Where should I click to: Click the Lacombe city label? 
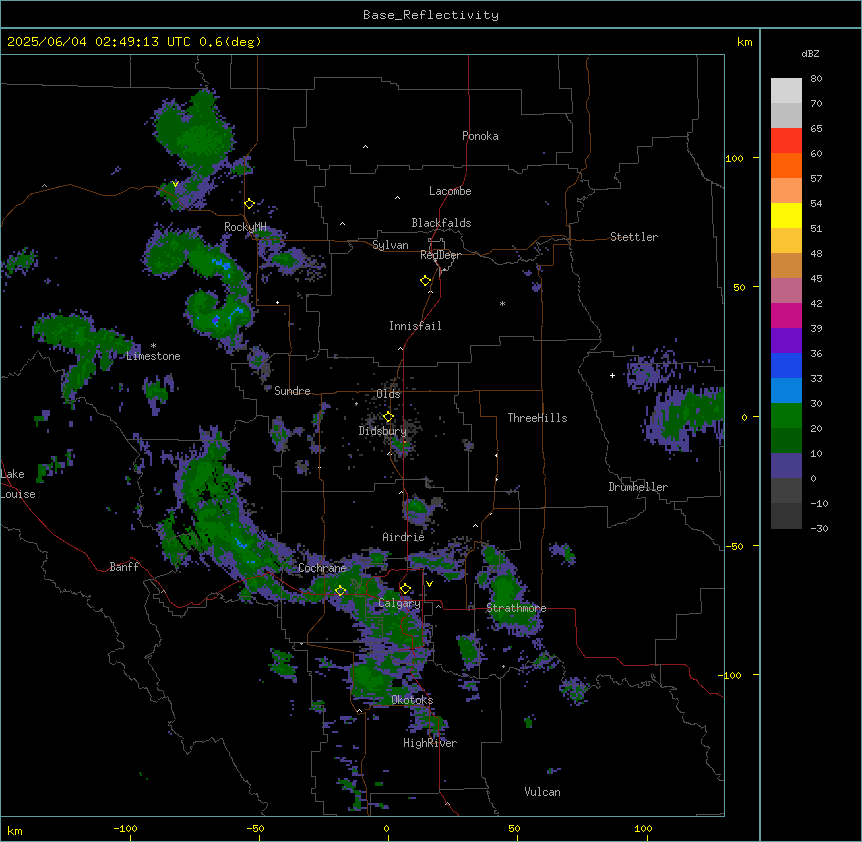450,191
